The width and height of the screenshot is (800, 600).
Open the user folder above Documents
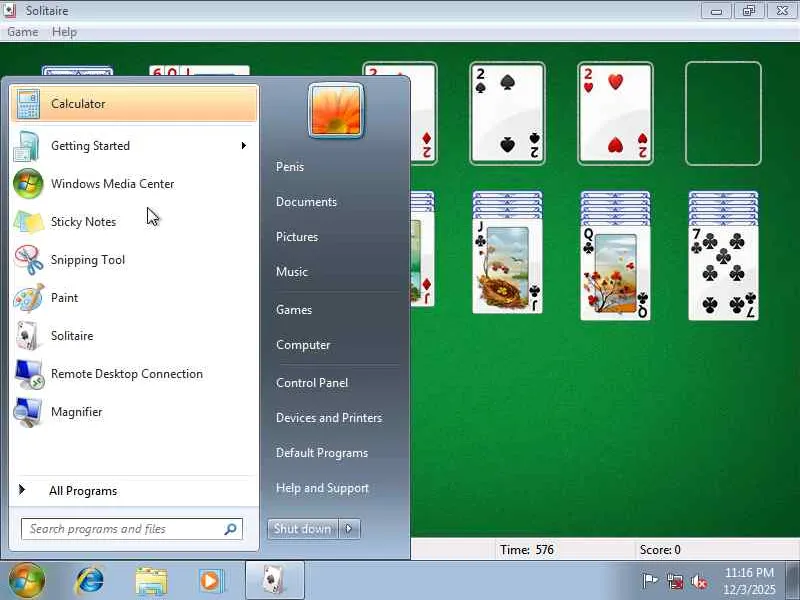click(290, 167)
